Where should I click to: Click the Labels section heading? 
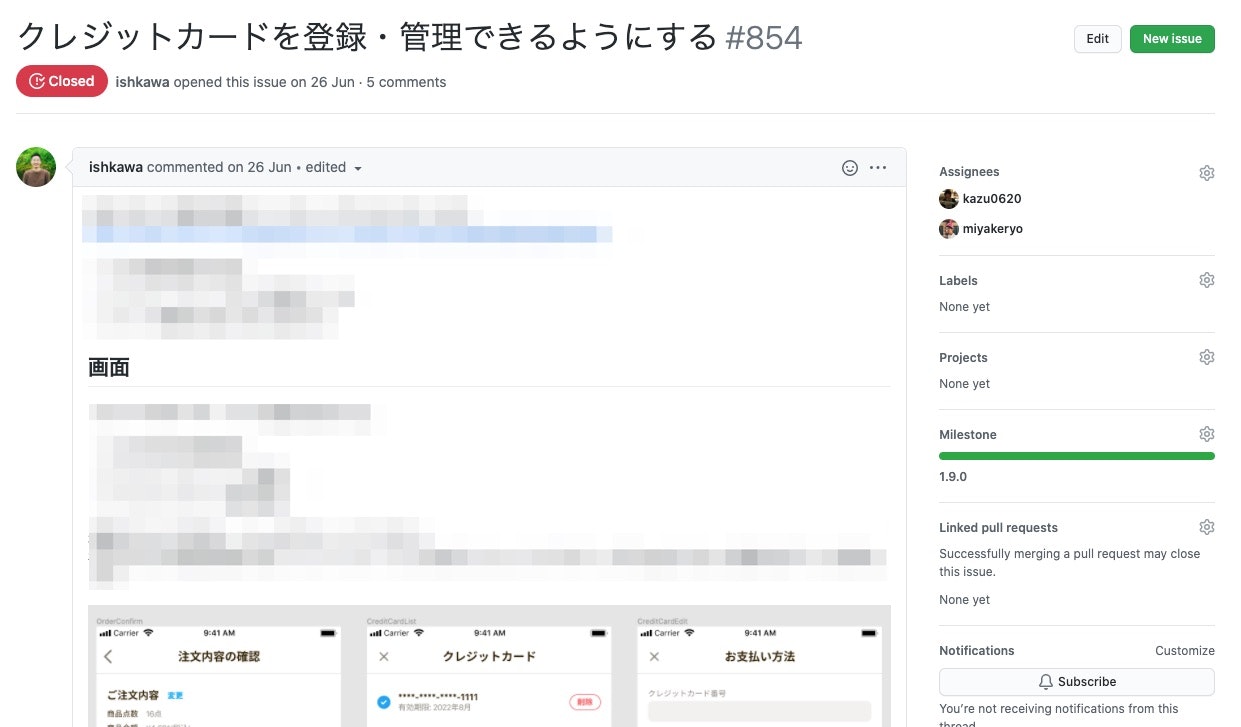958,281
